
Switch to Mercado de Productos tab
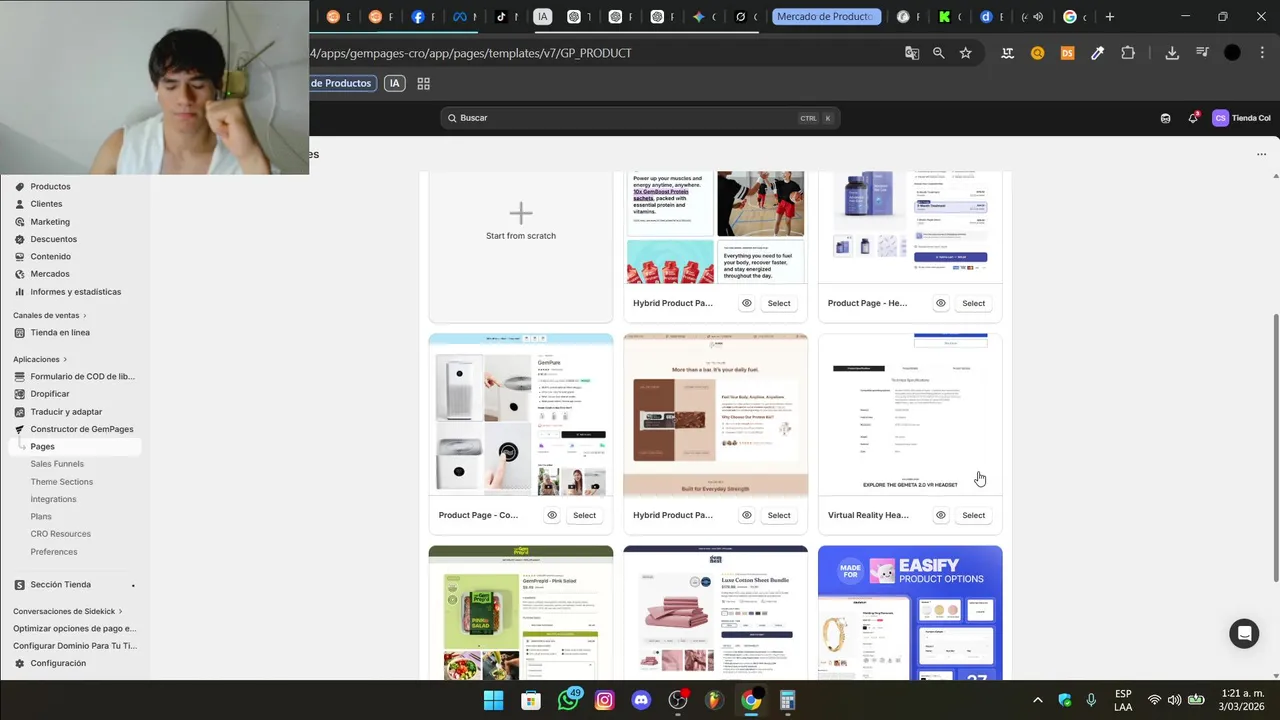coord(826,16)
